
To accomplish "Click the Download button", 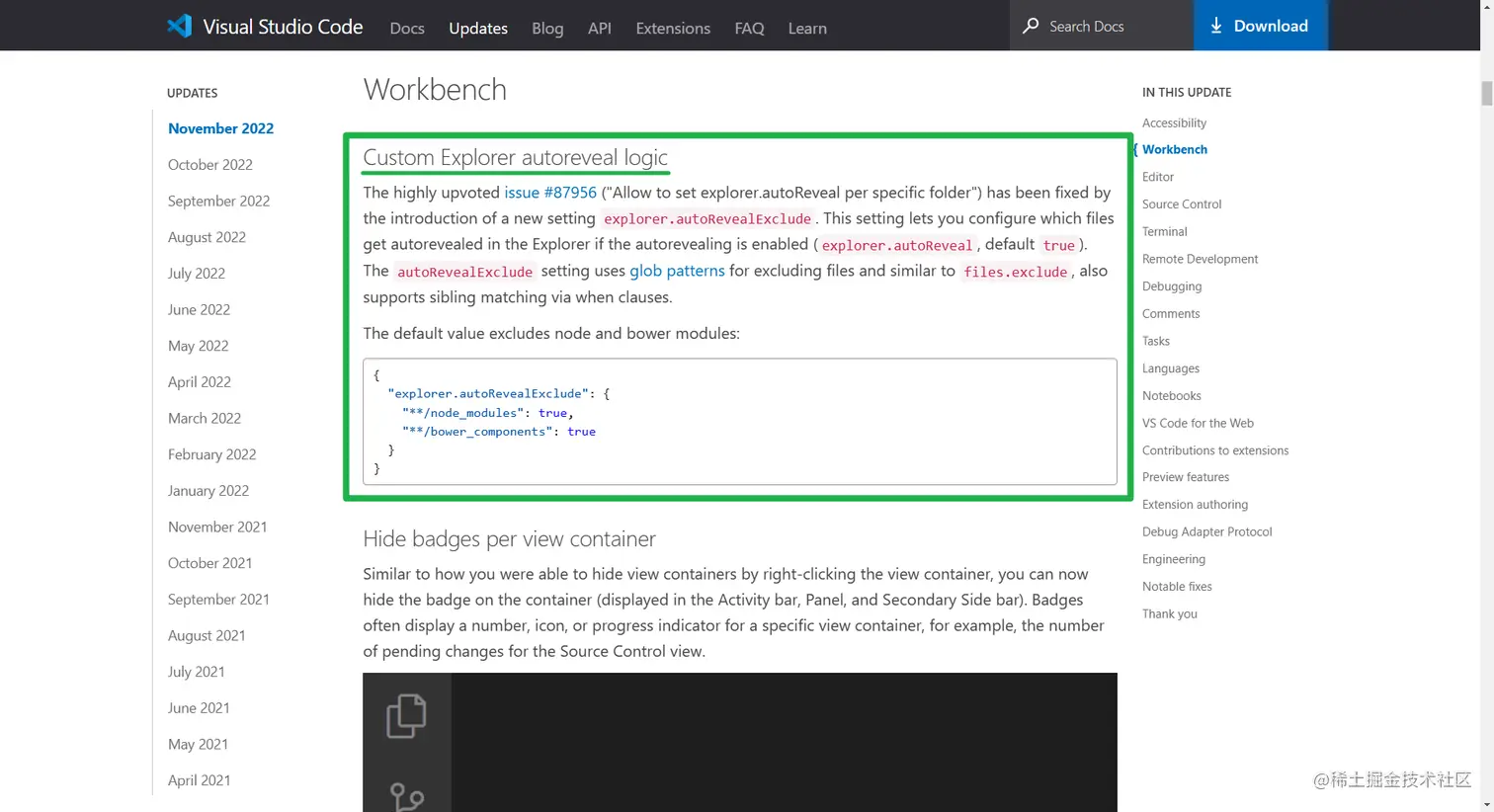I will point(1260,26).
